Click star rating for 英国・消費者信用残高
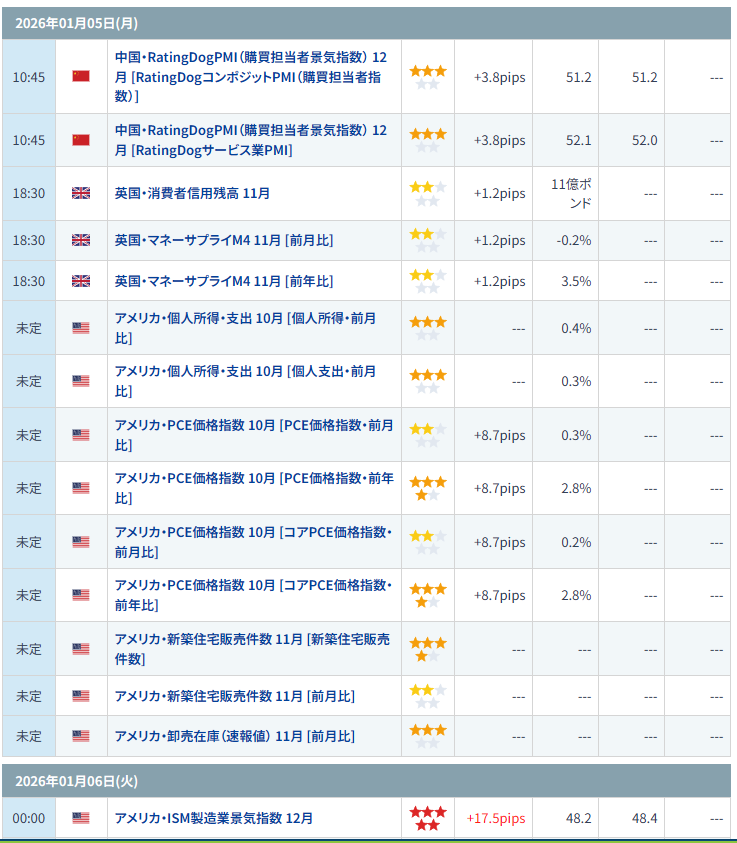737x843 pixels. click(428, 193)
